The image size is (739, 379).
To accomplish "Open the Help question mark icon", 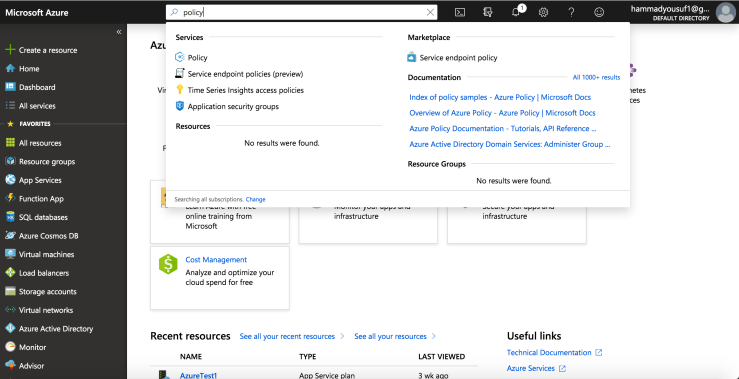I will (571, 13).
